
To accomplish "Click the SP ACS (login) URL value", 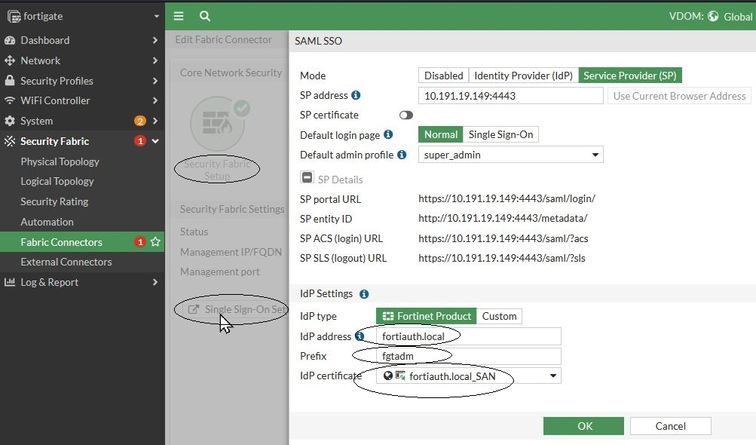I will (x=503, y=238).
